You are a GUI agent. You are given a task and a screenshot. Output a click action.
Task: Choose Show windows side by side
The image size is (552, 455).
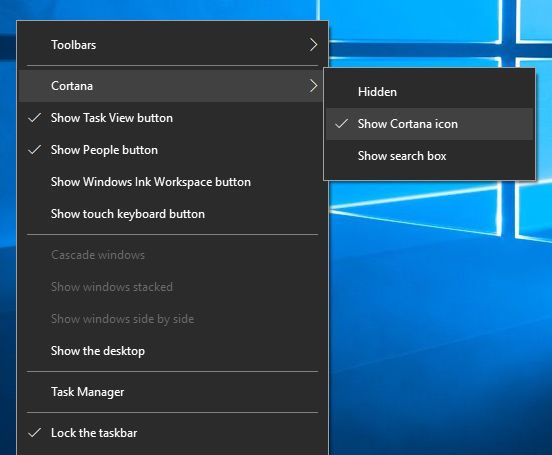click(x=172, y=319)
